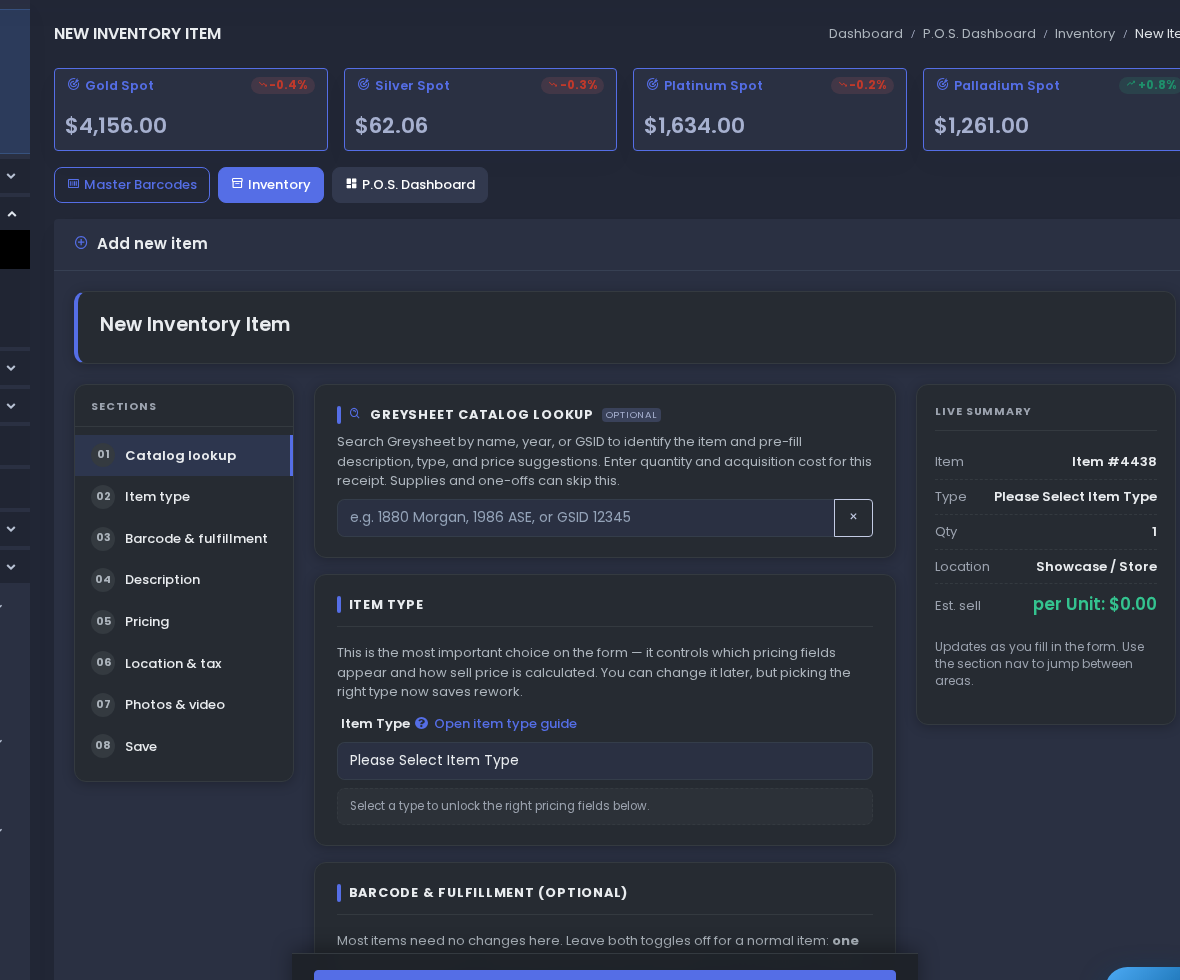Click the Showcase / Store location value
Screen dimensions: 1180x980
click(x=1096, y=567)
